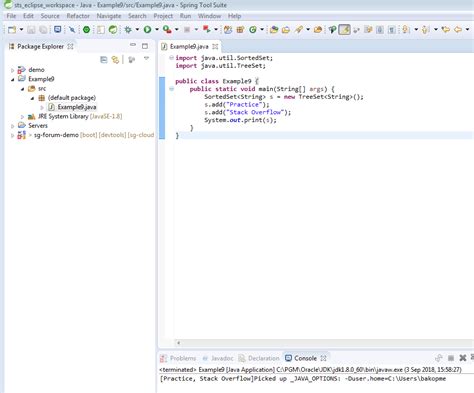This screenshot has width=474, height=393.
Task: Click the Debug bug icon
Action: pyautogui.click(x=128, y=30)
